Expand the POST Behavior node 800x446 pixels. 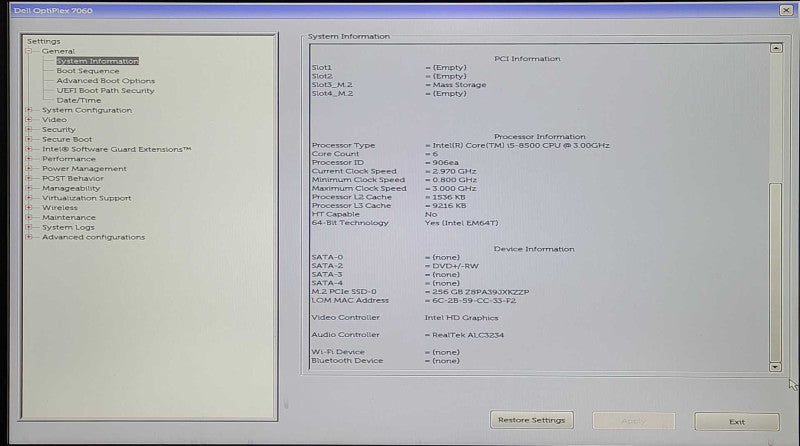[x=29, y=178]
